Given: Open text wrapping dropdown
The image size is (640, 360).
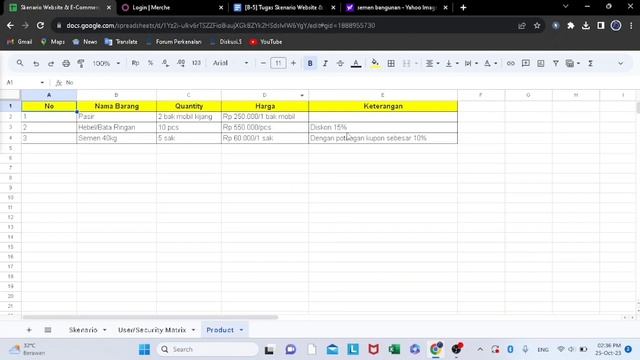Looking at the screenshot, I should pos(471,63).
